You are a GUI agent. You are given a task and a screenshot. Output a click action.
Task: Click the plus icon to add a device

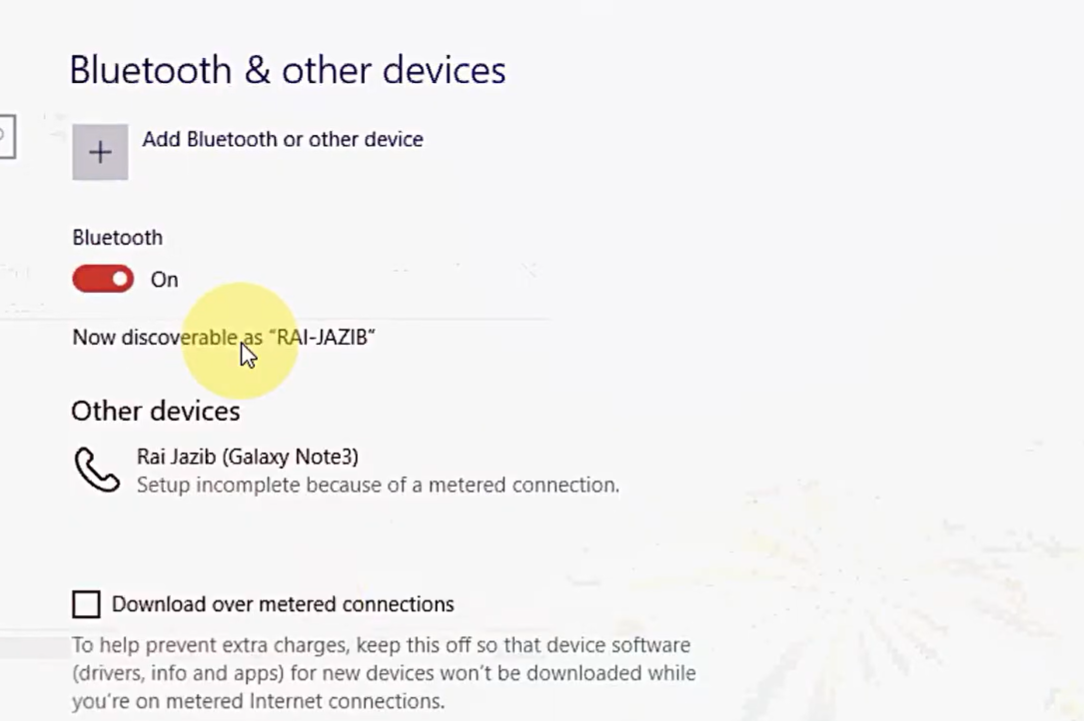coord(100,152)
